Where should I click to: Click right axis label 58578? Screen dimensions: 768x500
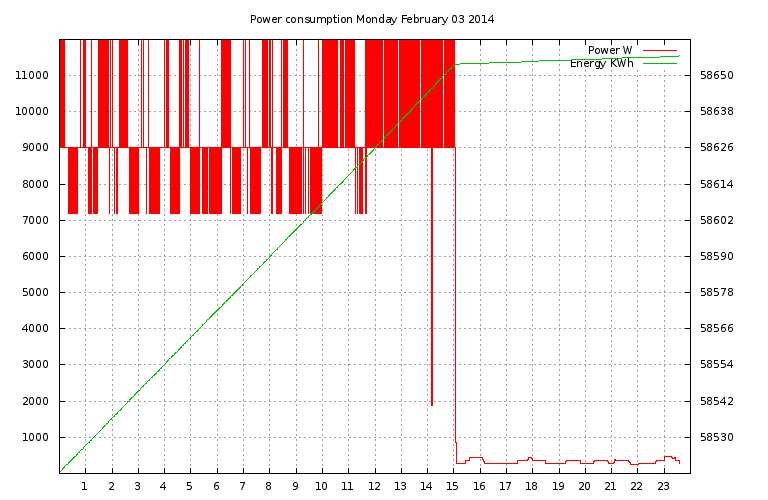pos(717,292)
